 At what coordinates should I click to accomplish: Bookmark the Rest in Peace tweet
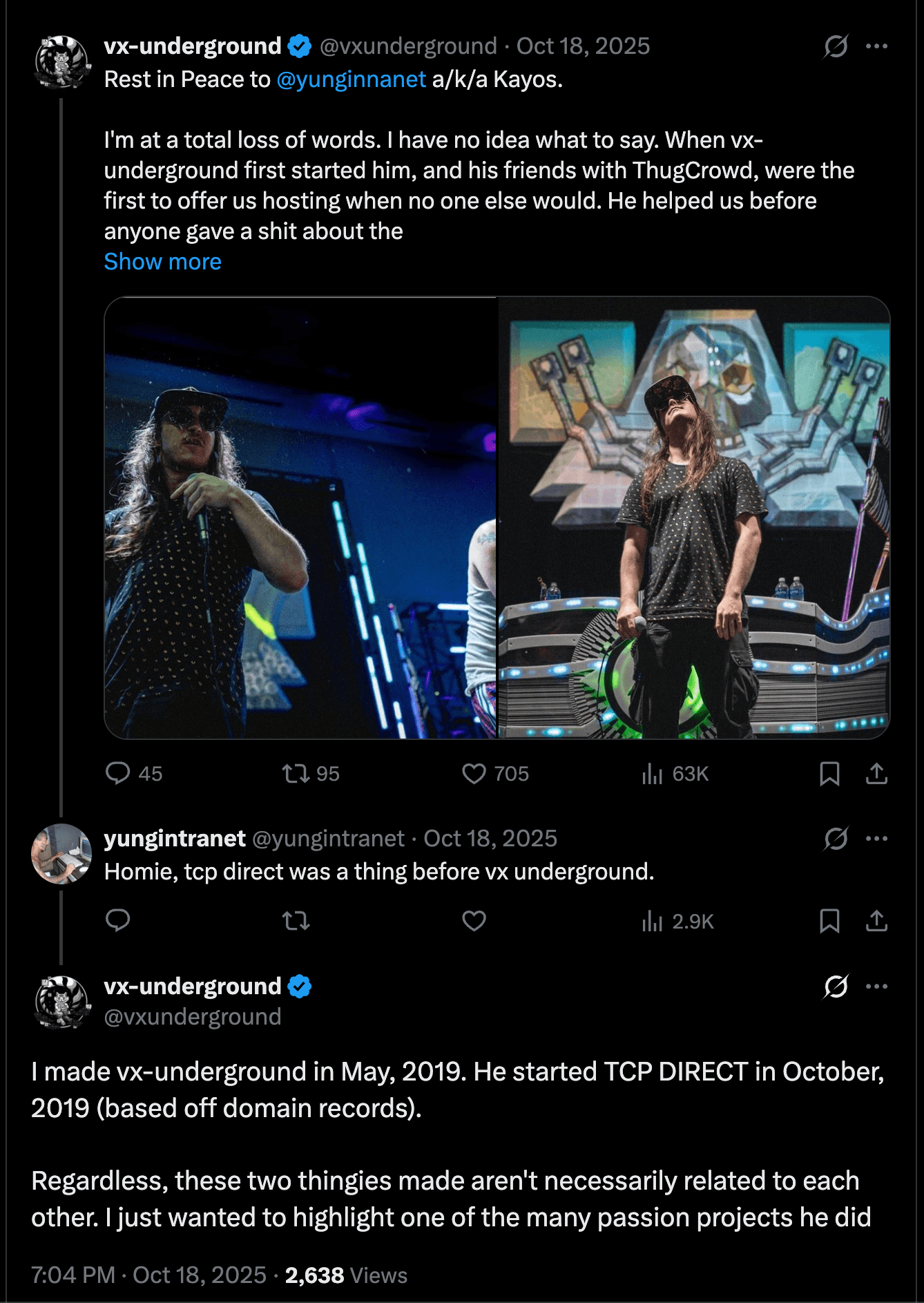[829, 774]
